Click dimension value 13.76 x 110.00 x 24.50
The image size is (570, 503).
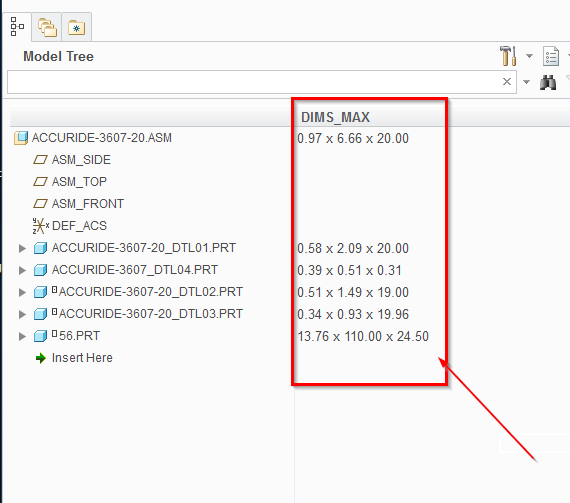(x=363, y=337)
